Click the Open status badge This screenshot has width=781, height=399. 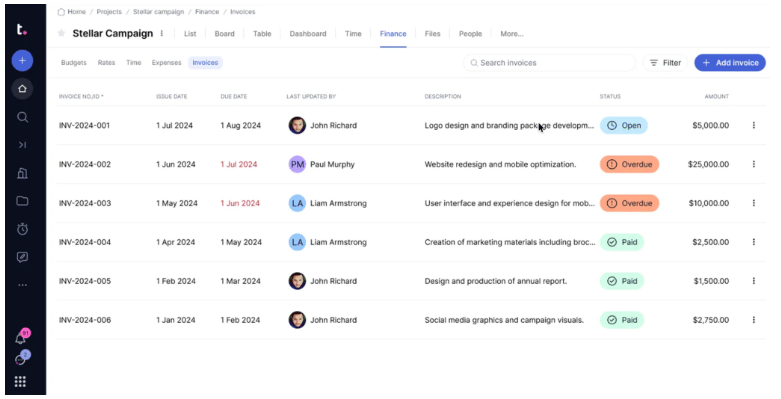tap(624, 126)
